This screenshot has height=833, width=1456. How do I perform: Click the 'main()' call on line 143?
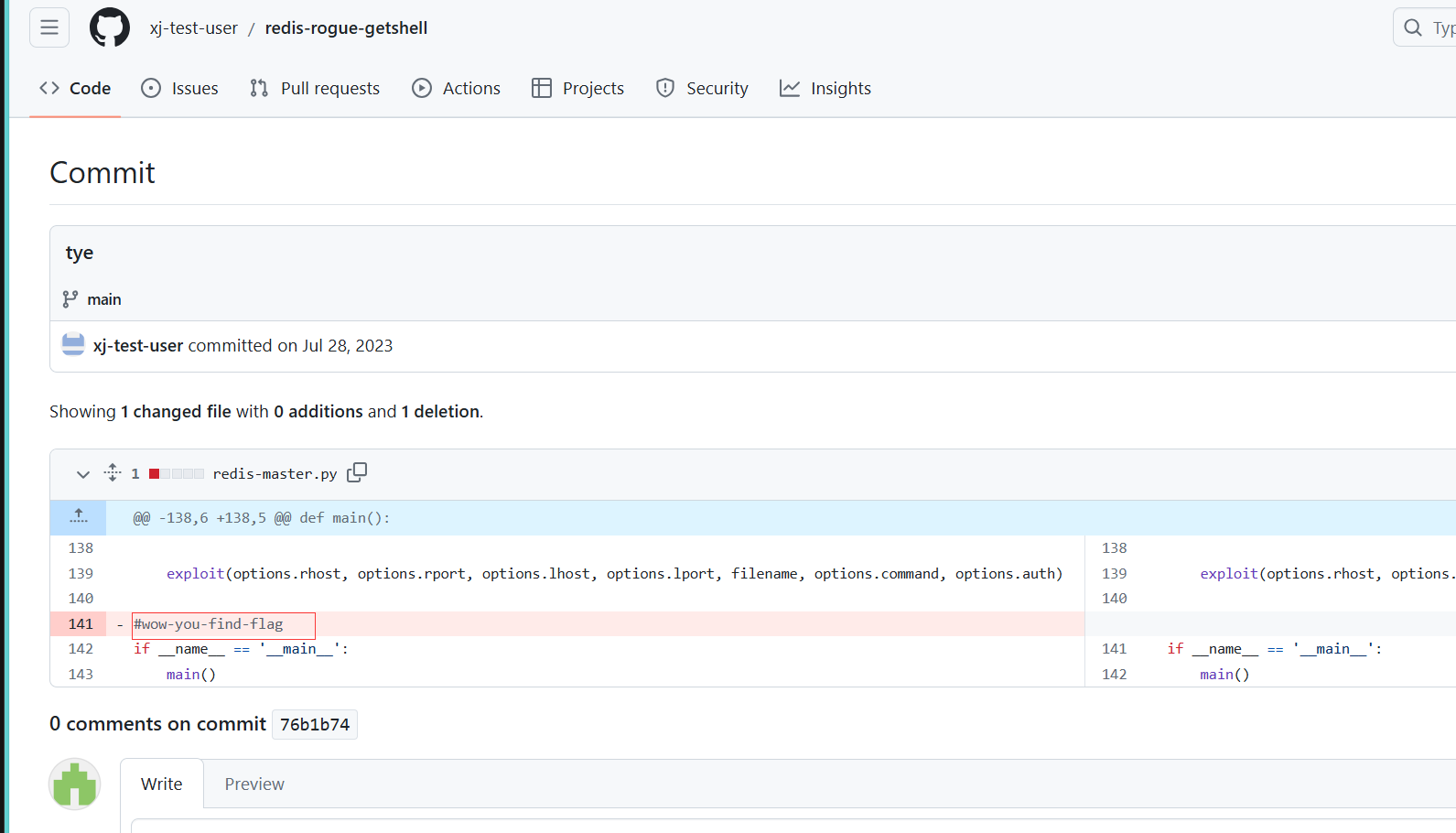pyautogui.click(x=191, y=675)
